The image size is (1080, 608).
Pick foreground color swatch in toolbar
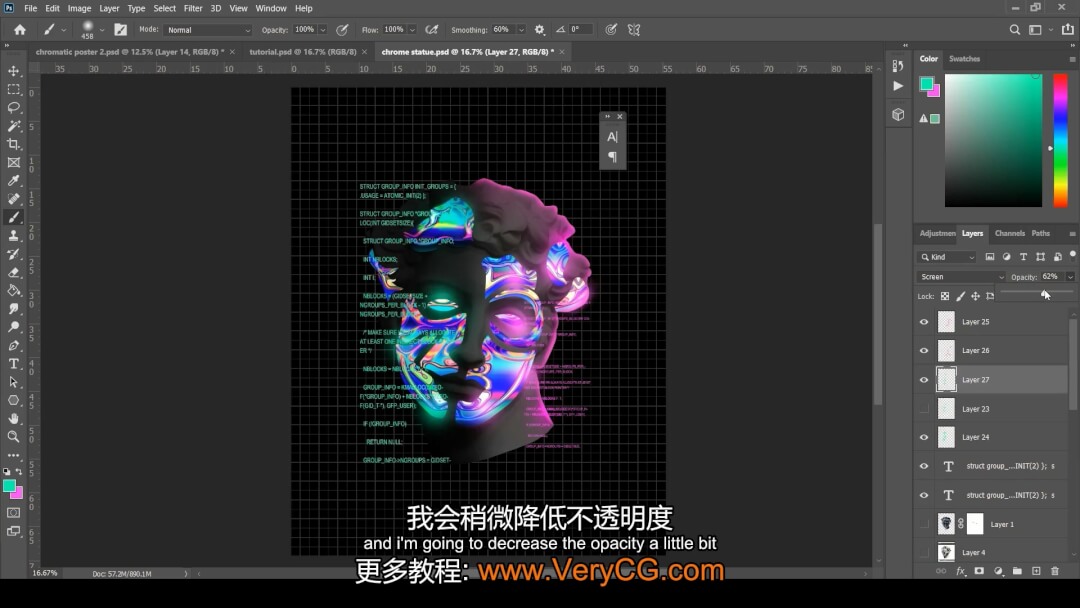point(9,486)
